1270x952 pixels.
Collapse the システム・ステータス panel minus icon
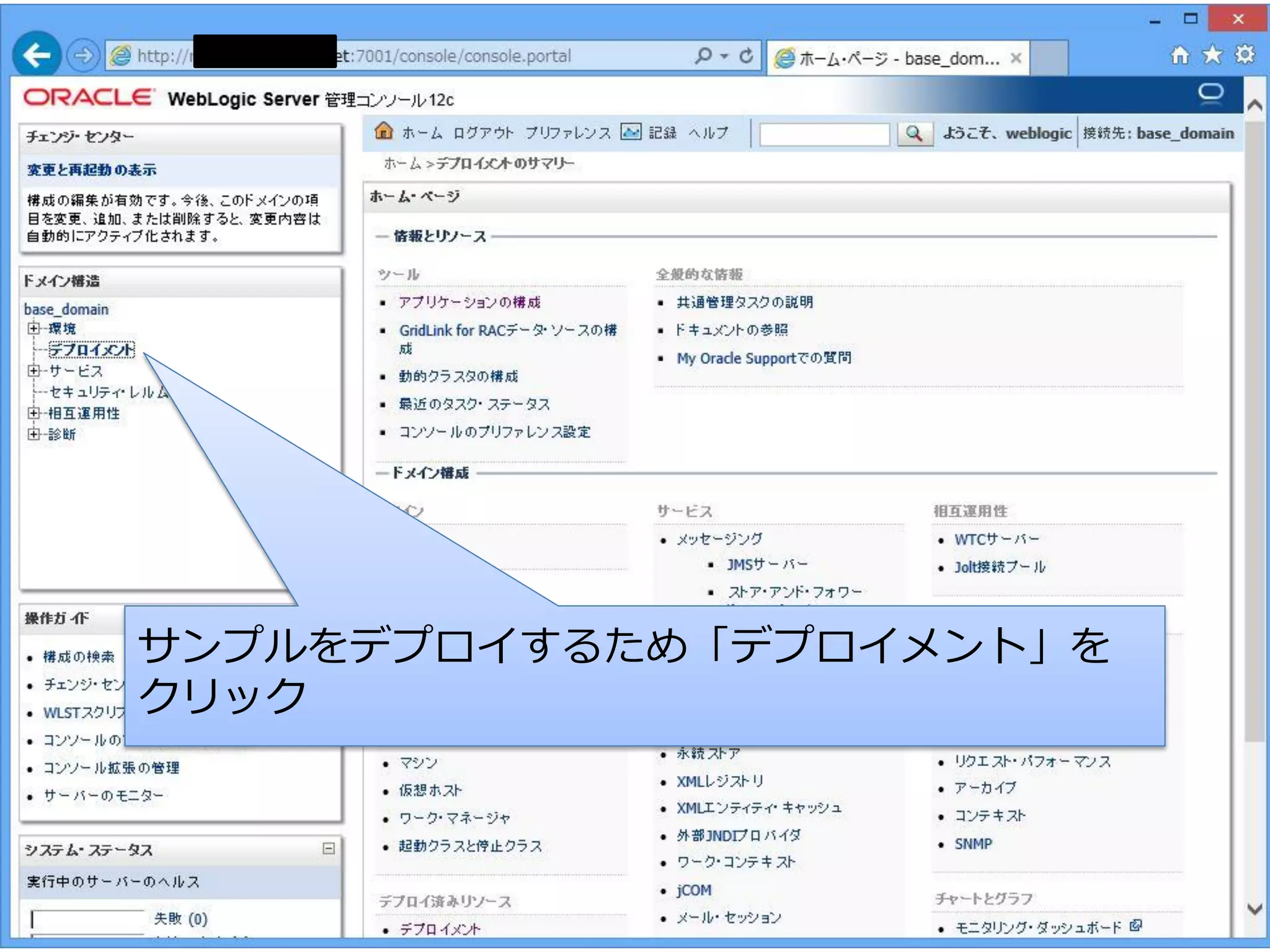coord(329,848)
